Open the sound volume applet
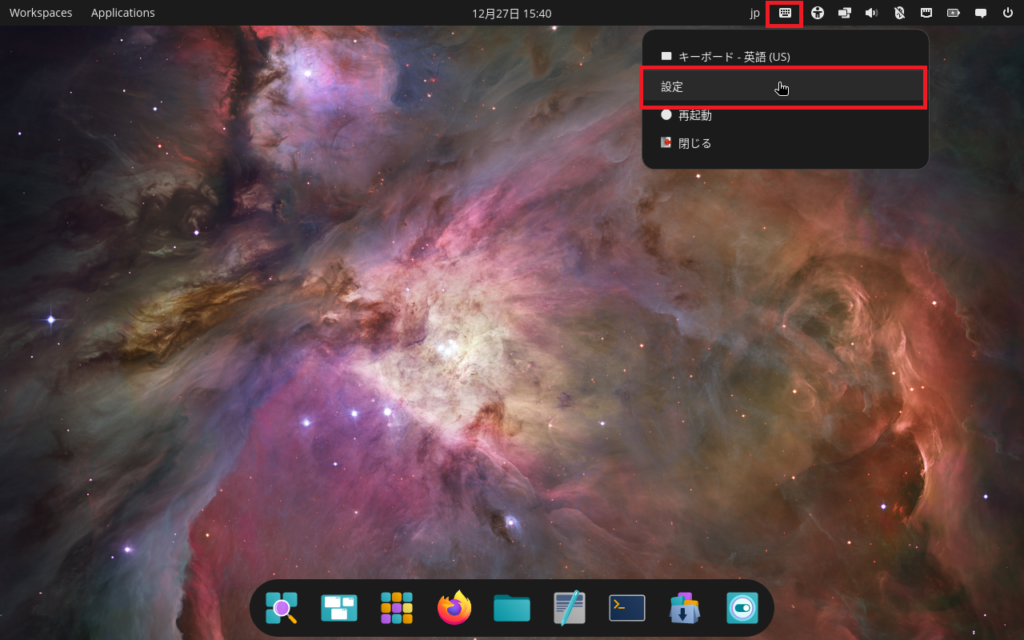The image size is (1024, 640). pos(871,13)
